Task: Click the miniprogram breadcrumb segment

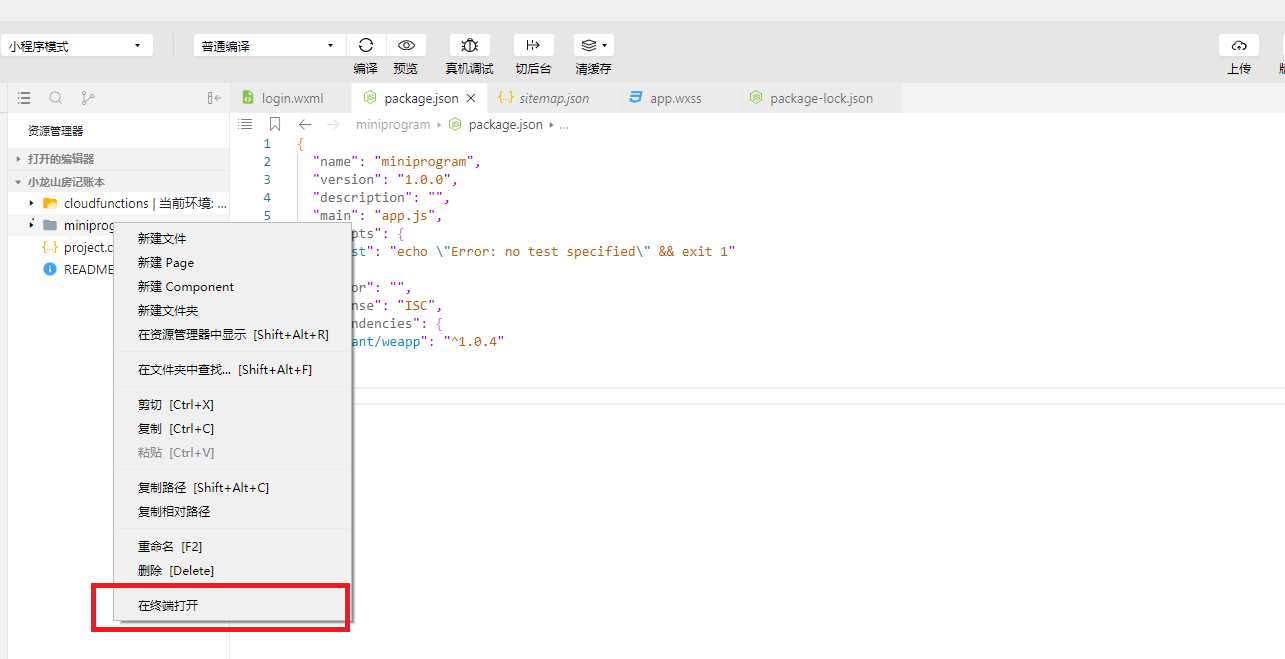Action: (x=392, y=125)
